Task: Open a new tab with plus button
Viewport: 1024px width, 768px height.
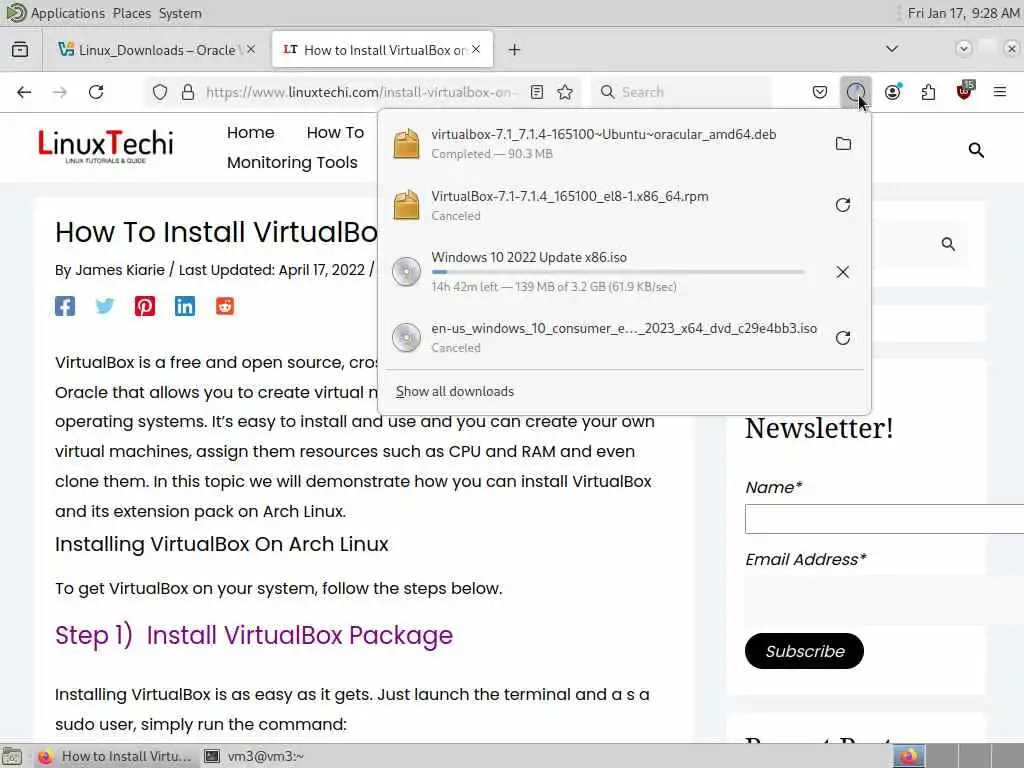Action: tap(515, 50)
